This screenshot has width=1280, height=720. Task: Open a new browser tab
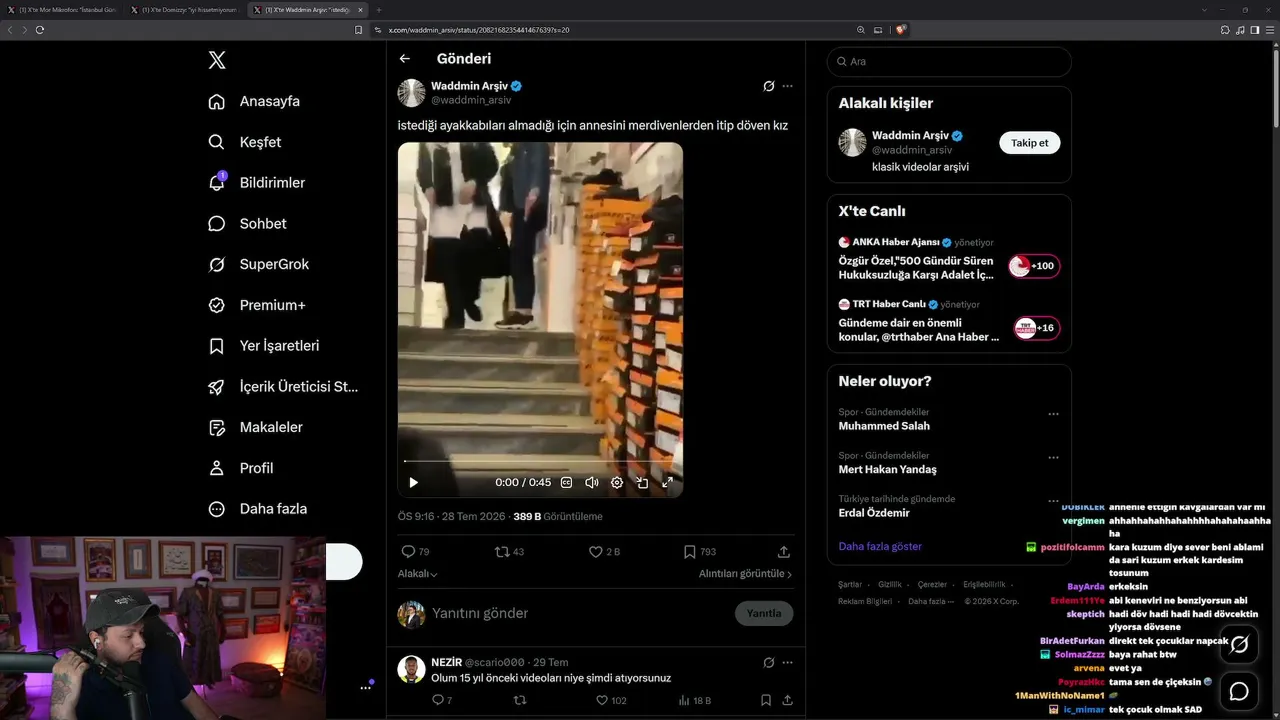tap(379, 10)
